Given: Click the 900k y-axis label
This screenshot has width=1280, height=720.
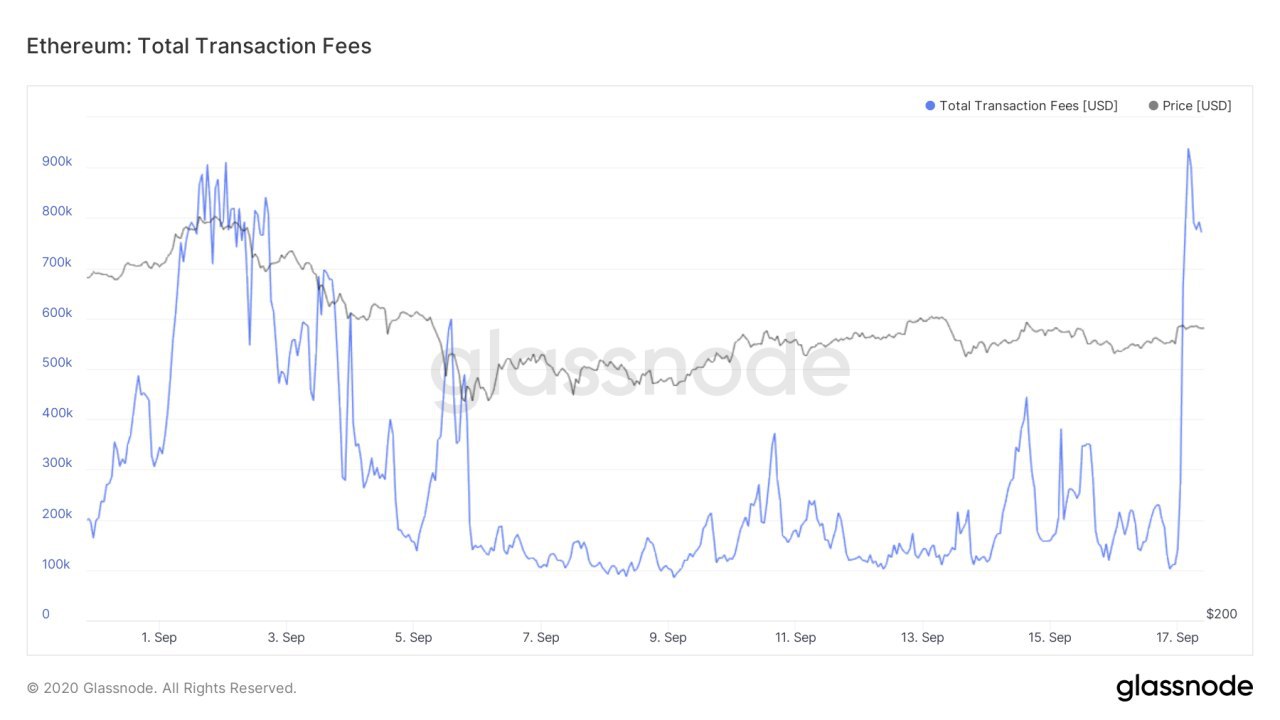Looking at the screenshot, I should click(x=56, y=161).
